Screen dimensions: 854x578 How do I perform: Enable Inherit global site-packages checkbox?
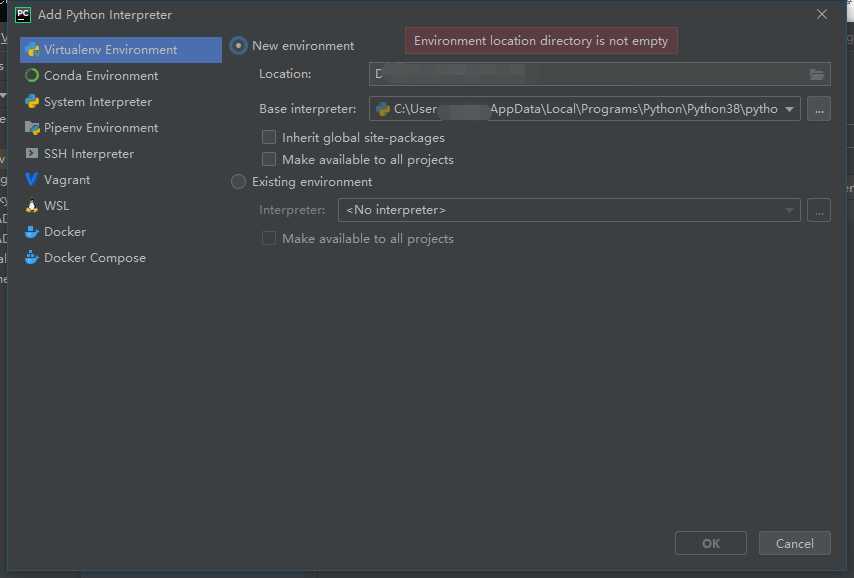(x=269, y=137)
